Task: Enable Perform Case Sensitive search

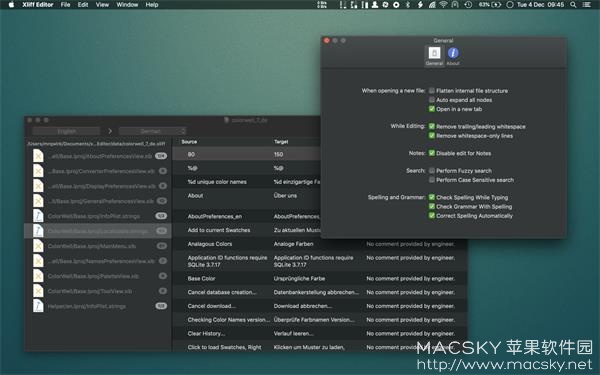Action: tap(432, 180)
